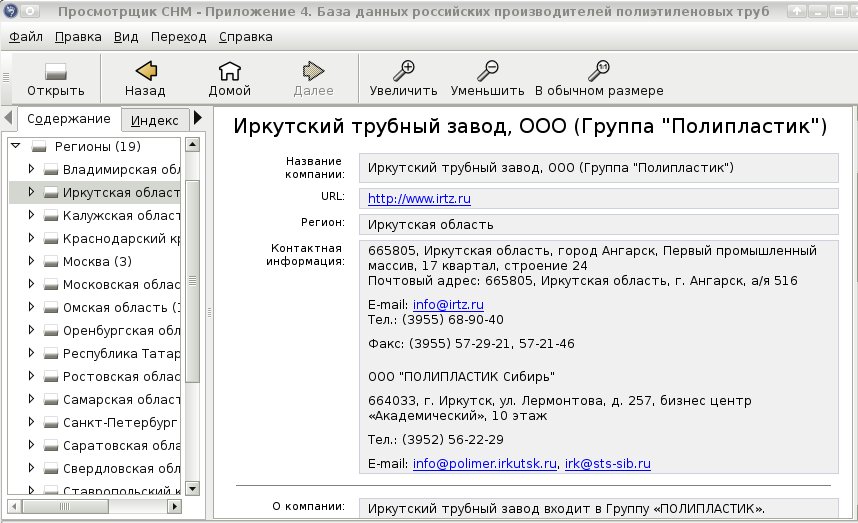Expand the Иркутская область node
The image size is (858, 523).
tap(31, 192)
